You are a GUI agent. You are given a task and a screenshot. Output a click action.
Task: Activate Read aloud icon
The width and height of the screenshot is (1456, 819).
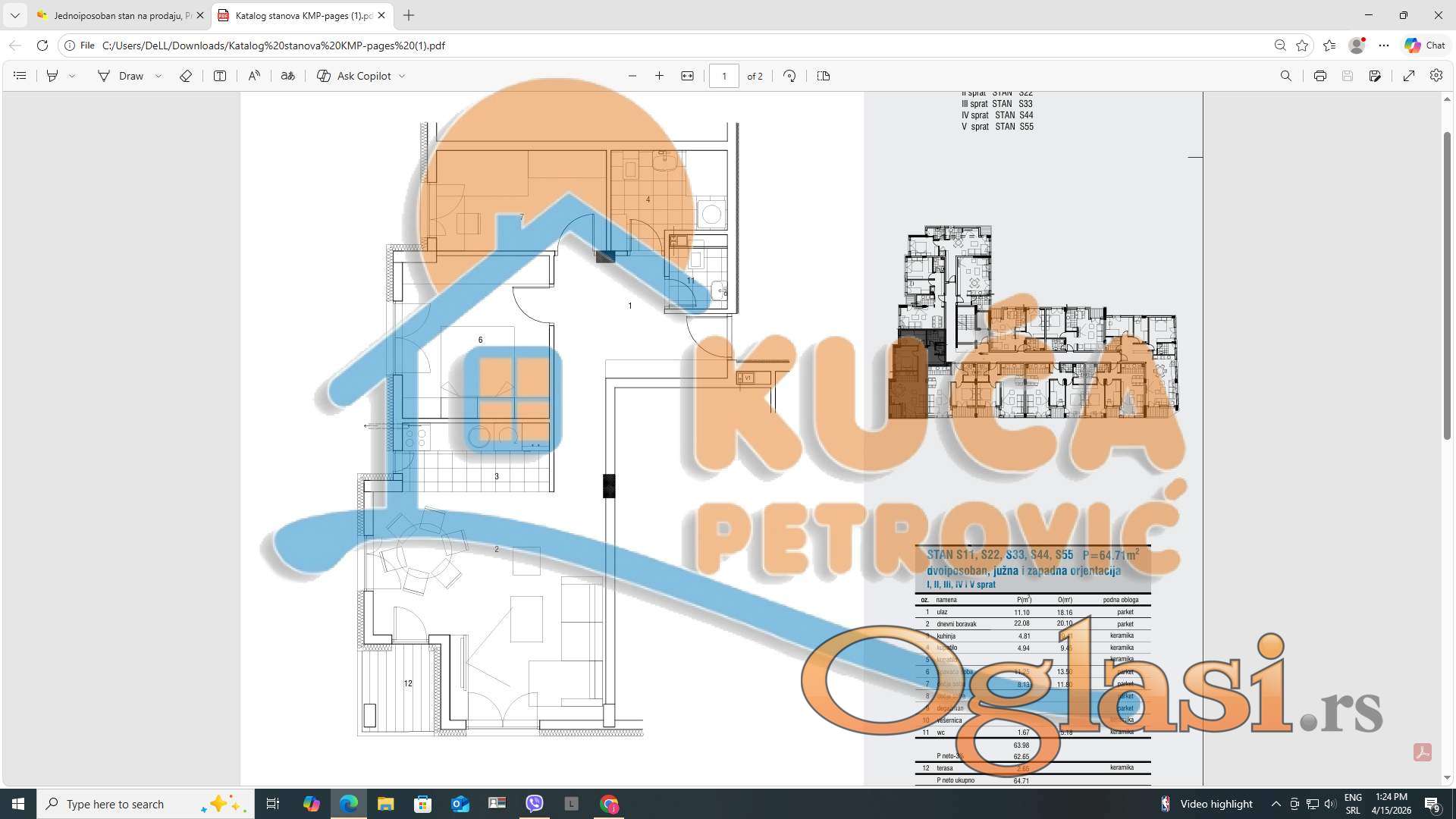coord(254,76)
